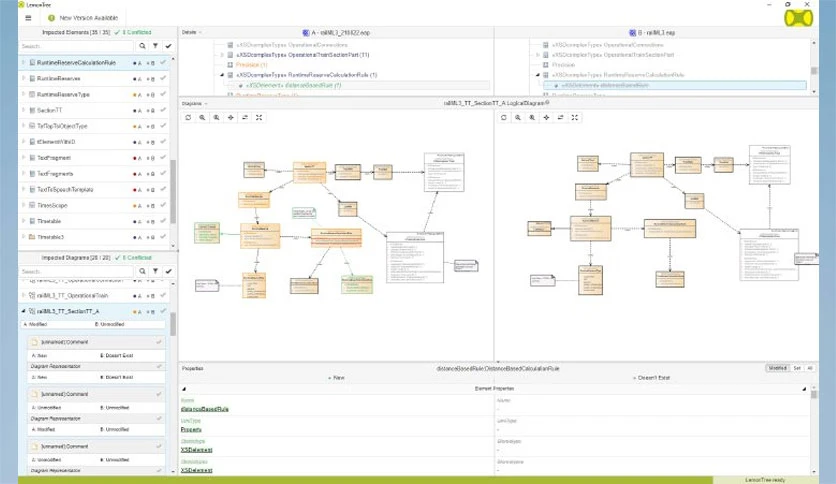Expand the railML3_TT_OperationalTrain diagram row
This screenshot has width=836, height=484.
[x=23, y=295]
